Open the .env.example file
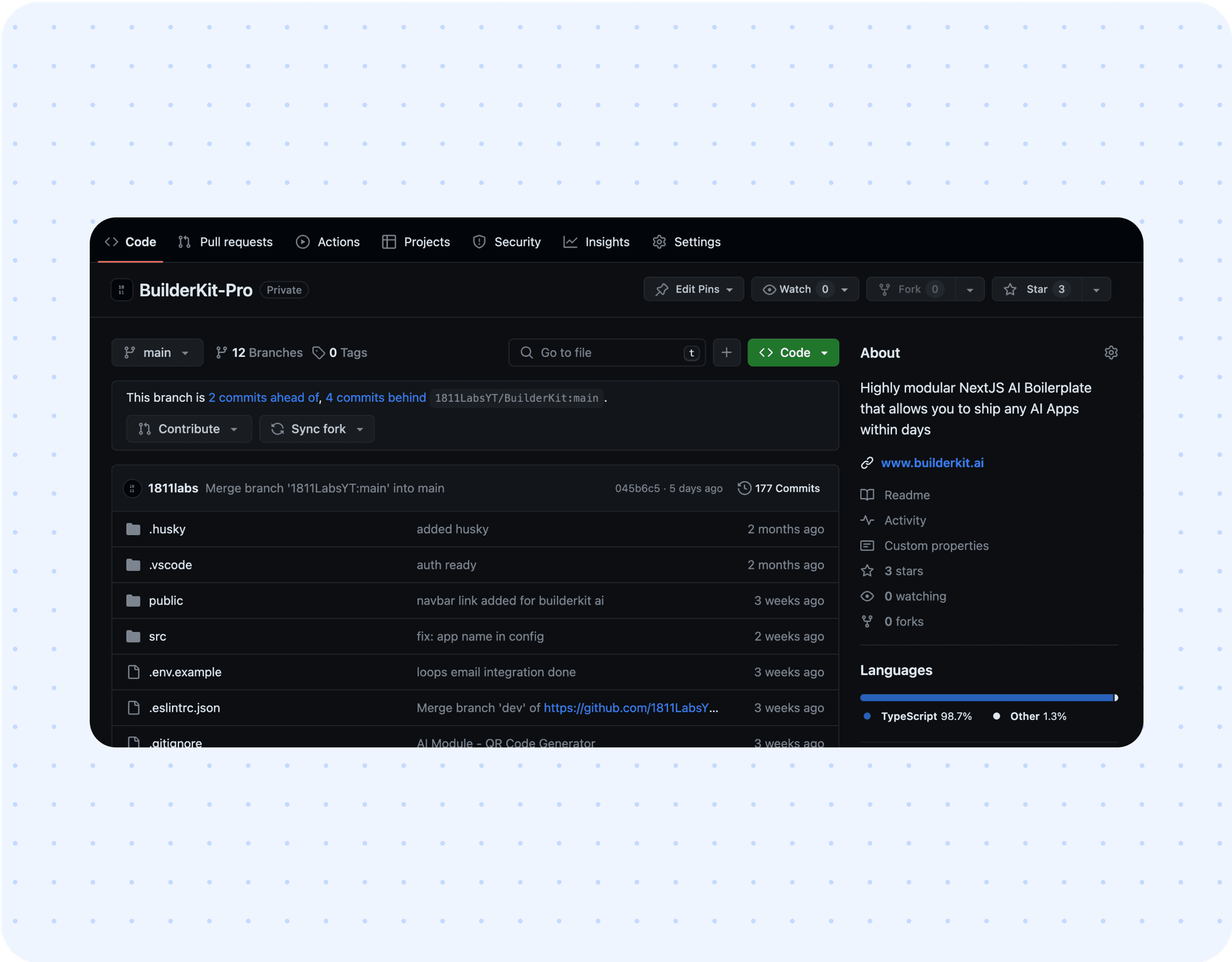The image size is (1232, 962). (x=185, y=672)
